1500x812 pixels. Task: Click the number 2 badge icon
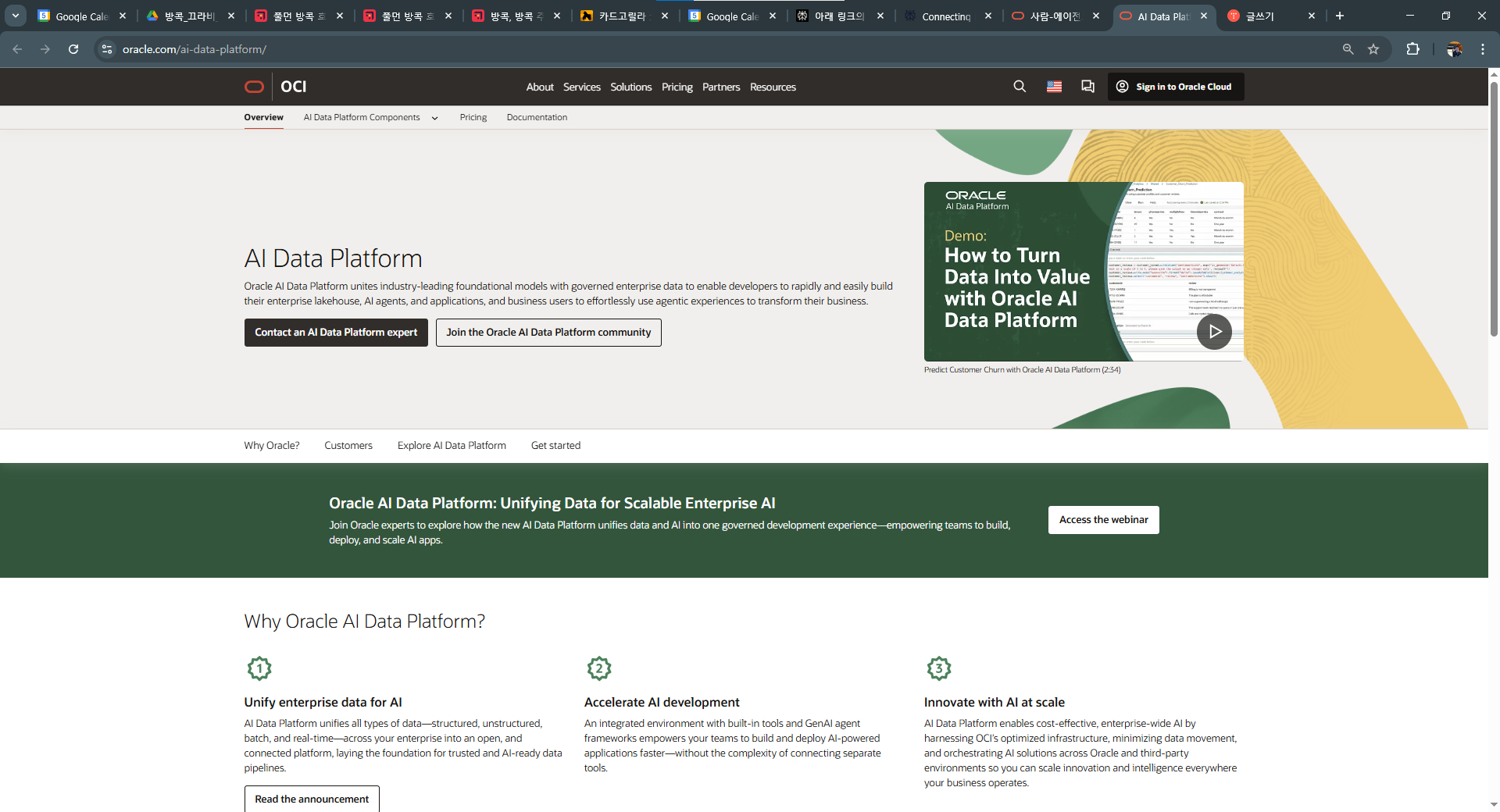599,668
